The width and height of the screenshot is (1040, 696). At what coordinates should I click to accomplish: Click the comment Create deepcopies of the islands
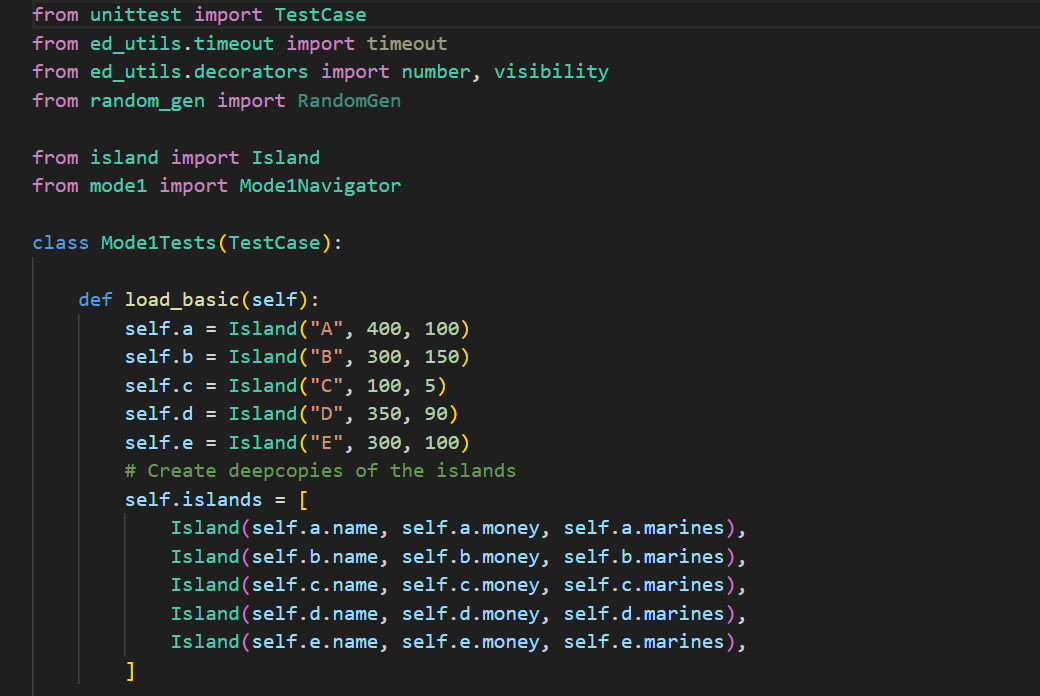(x=320, y=471)
